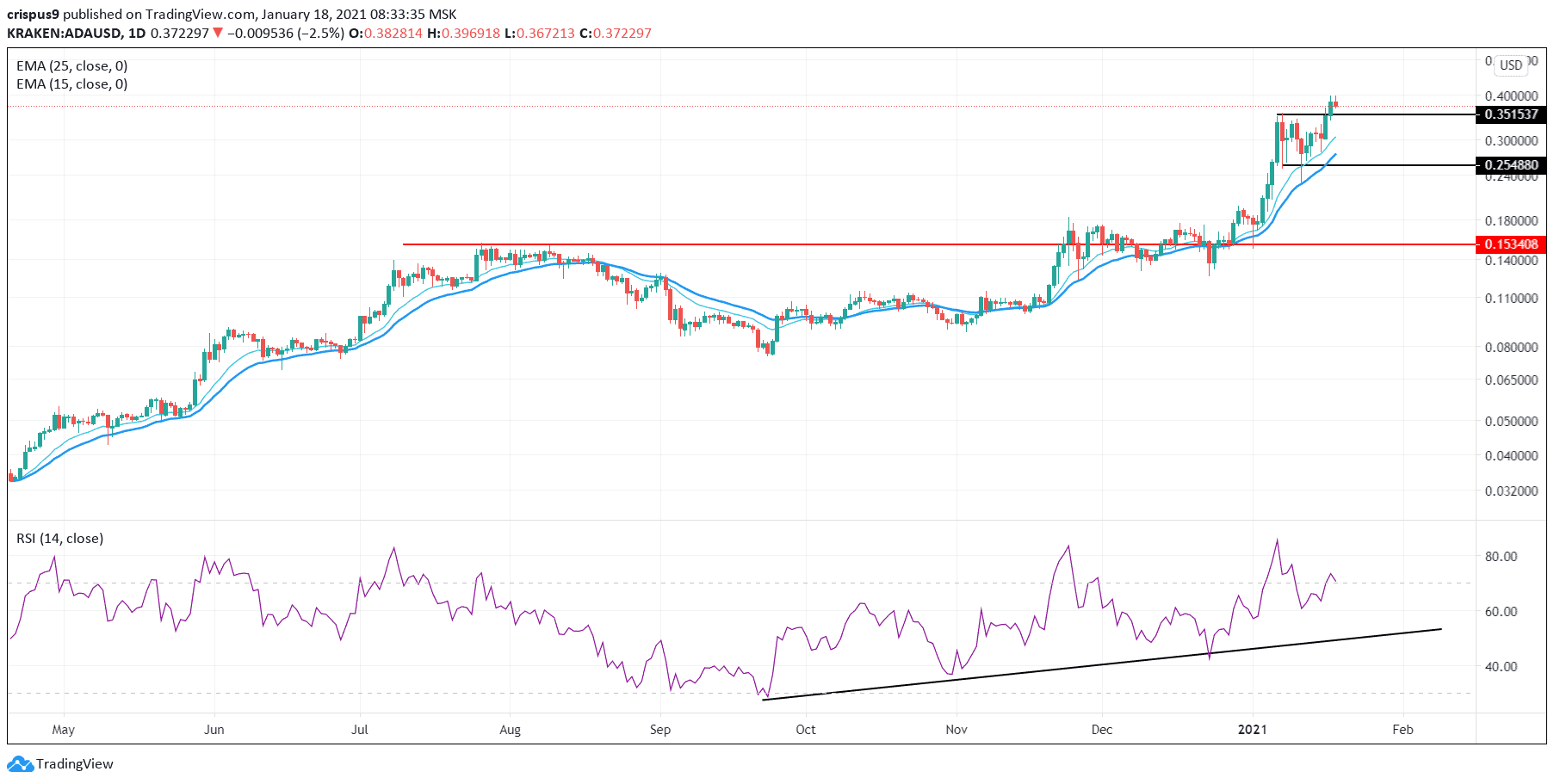
Task: Click the USD currency button
Action: (1511, 65)
